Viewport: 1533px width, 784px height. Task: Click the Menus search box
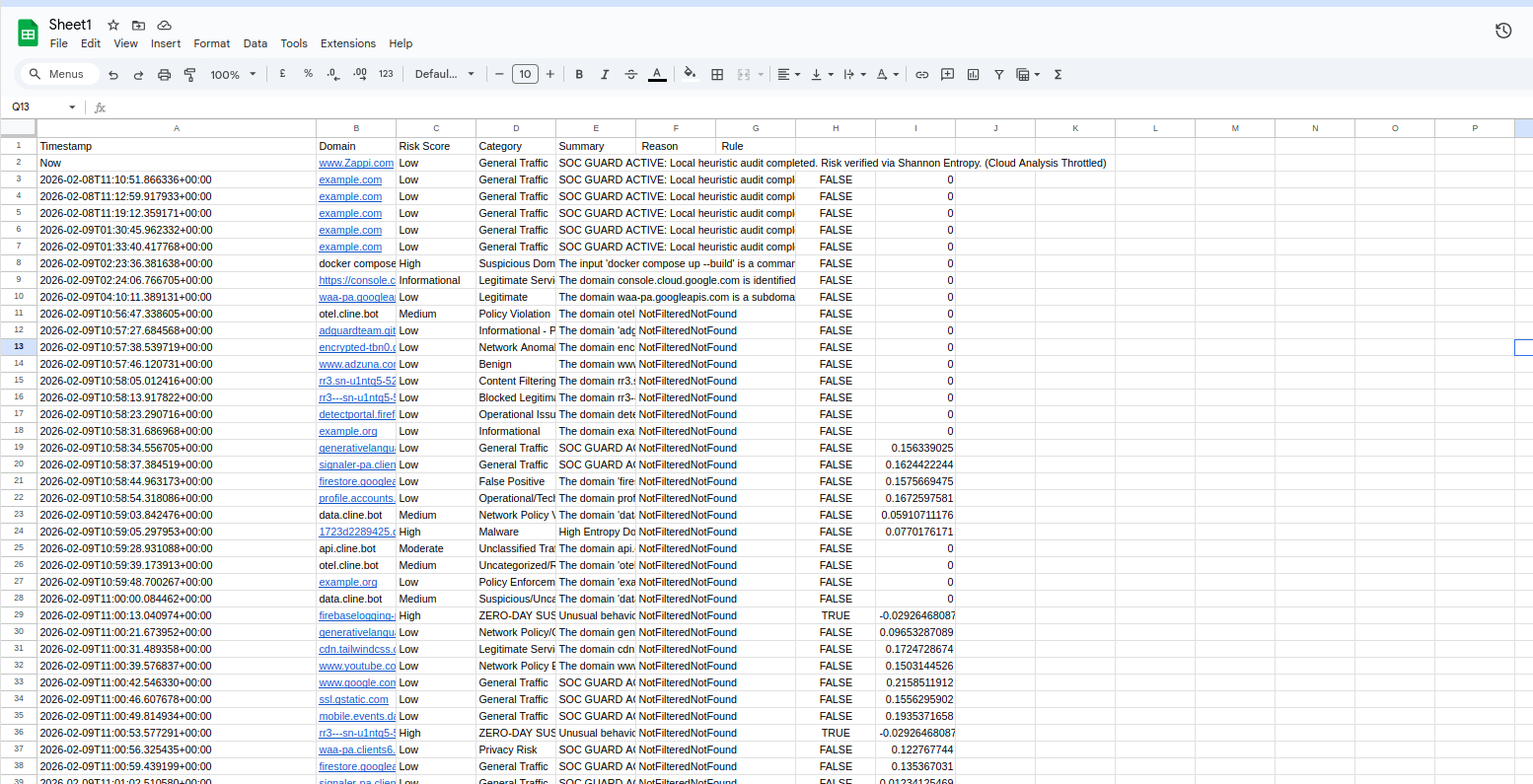(x=60, y=74)
